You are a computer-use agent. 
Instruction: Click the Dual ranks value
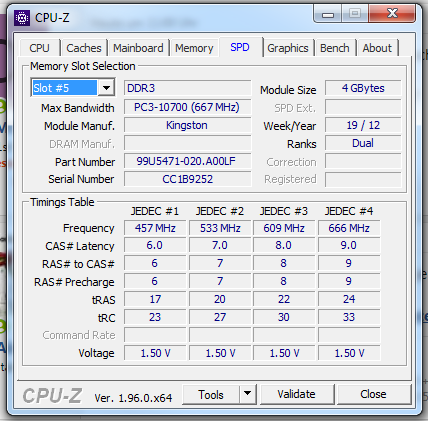point(363,143)
